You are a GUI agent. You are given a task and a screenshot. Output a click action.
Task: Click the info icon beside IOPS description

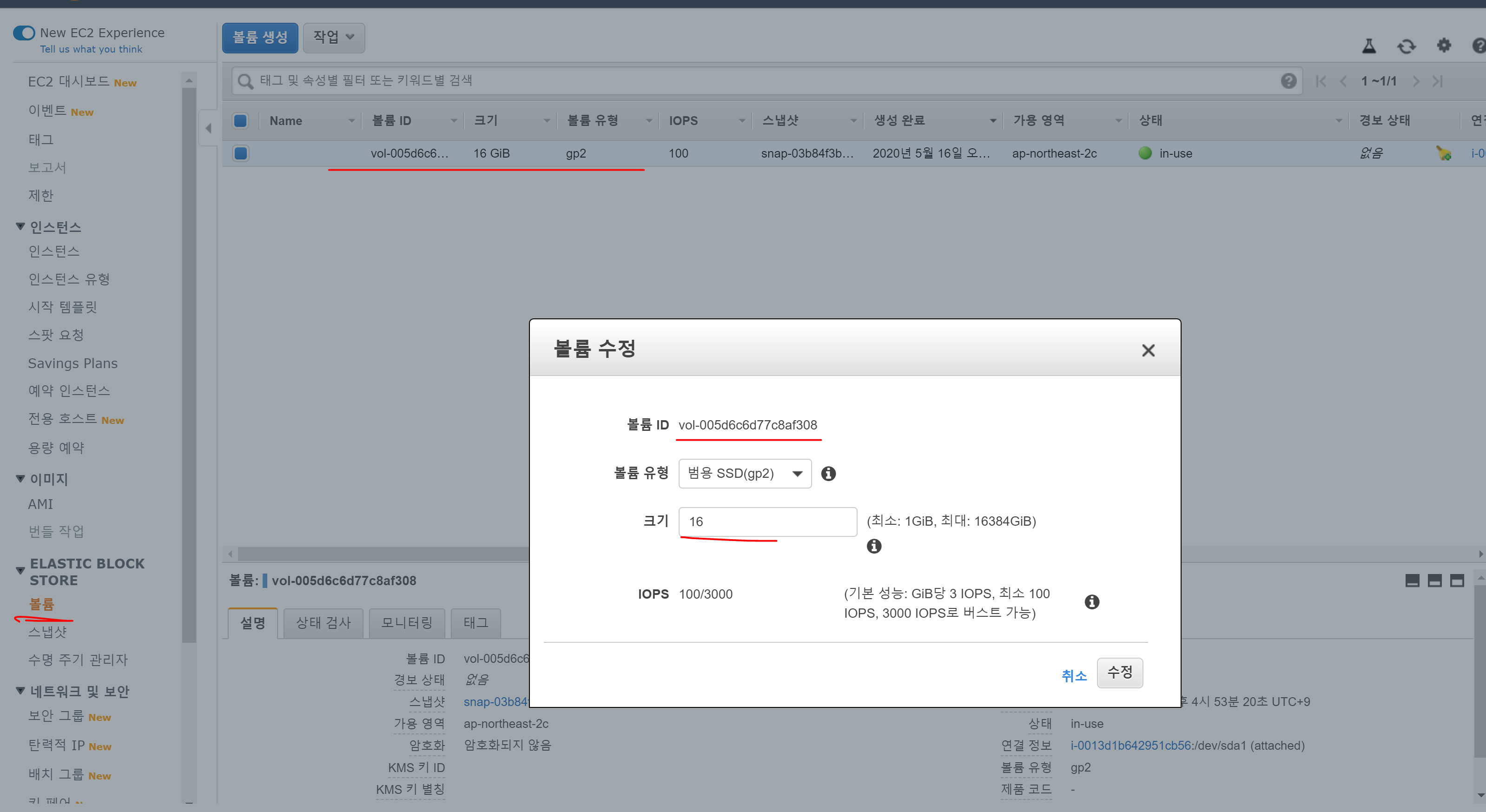pyautogui.click(x=1091, y=602)
